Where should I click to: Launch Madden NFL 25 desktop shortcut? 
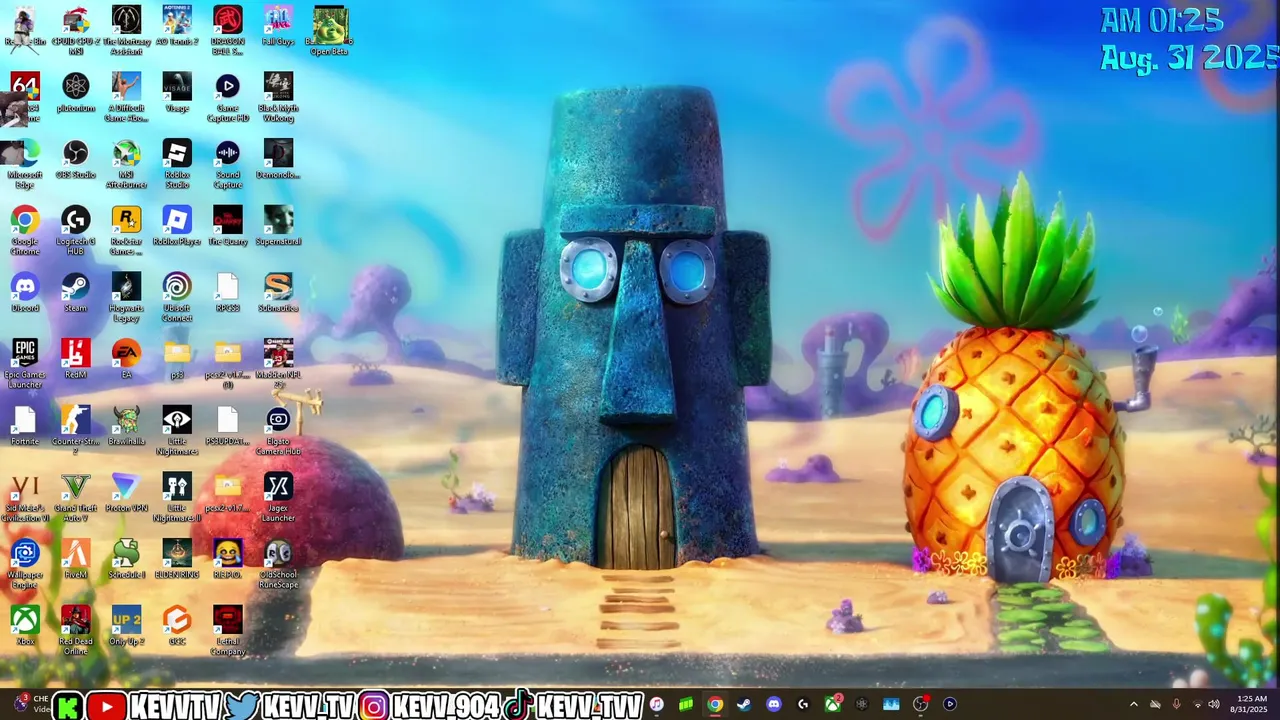coord(278,363)
